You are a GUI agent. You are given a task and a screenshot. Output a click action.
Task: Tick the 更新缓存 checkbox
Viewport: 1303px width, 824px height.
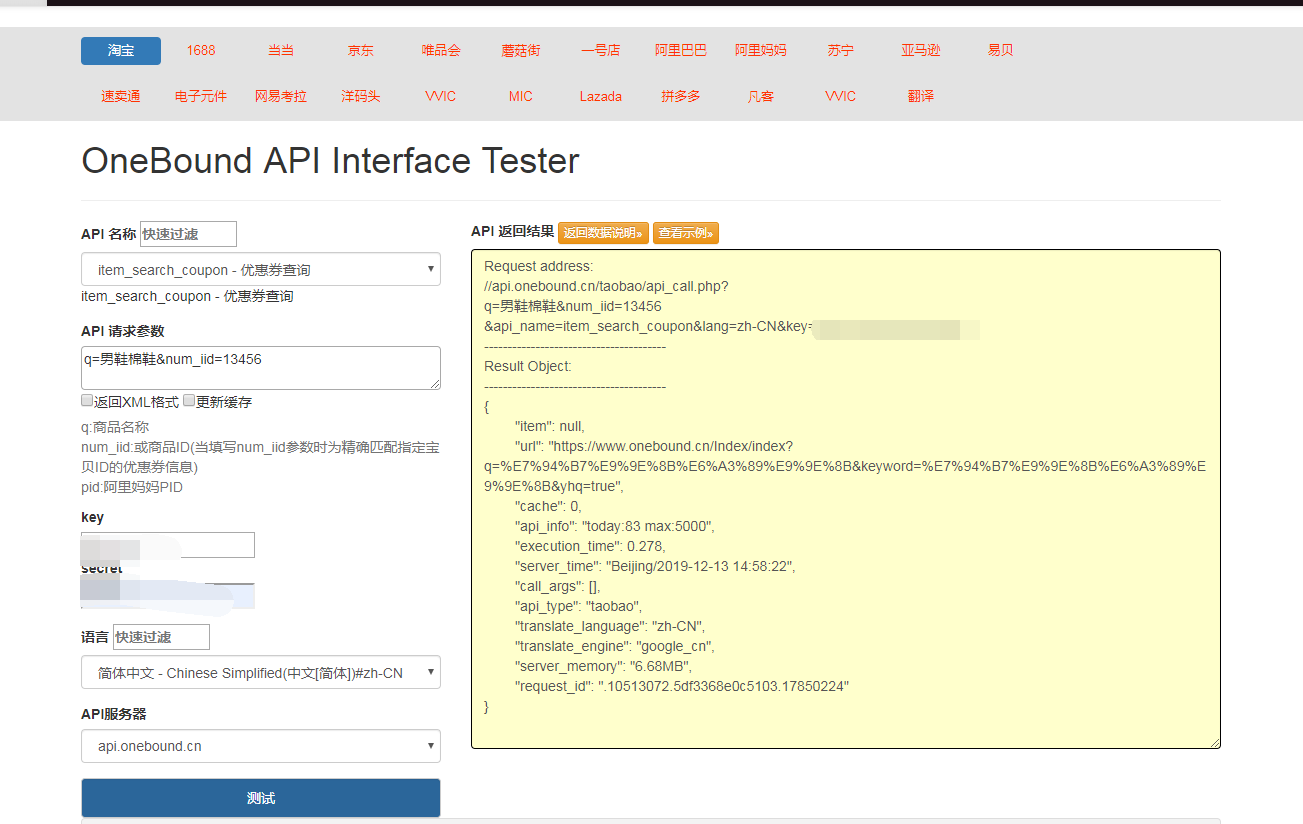(189, 401)
